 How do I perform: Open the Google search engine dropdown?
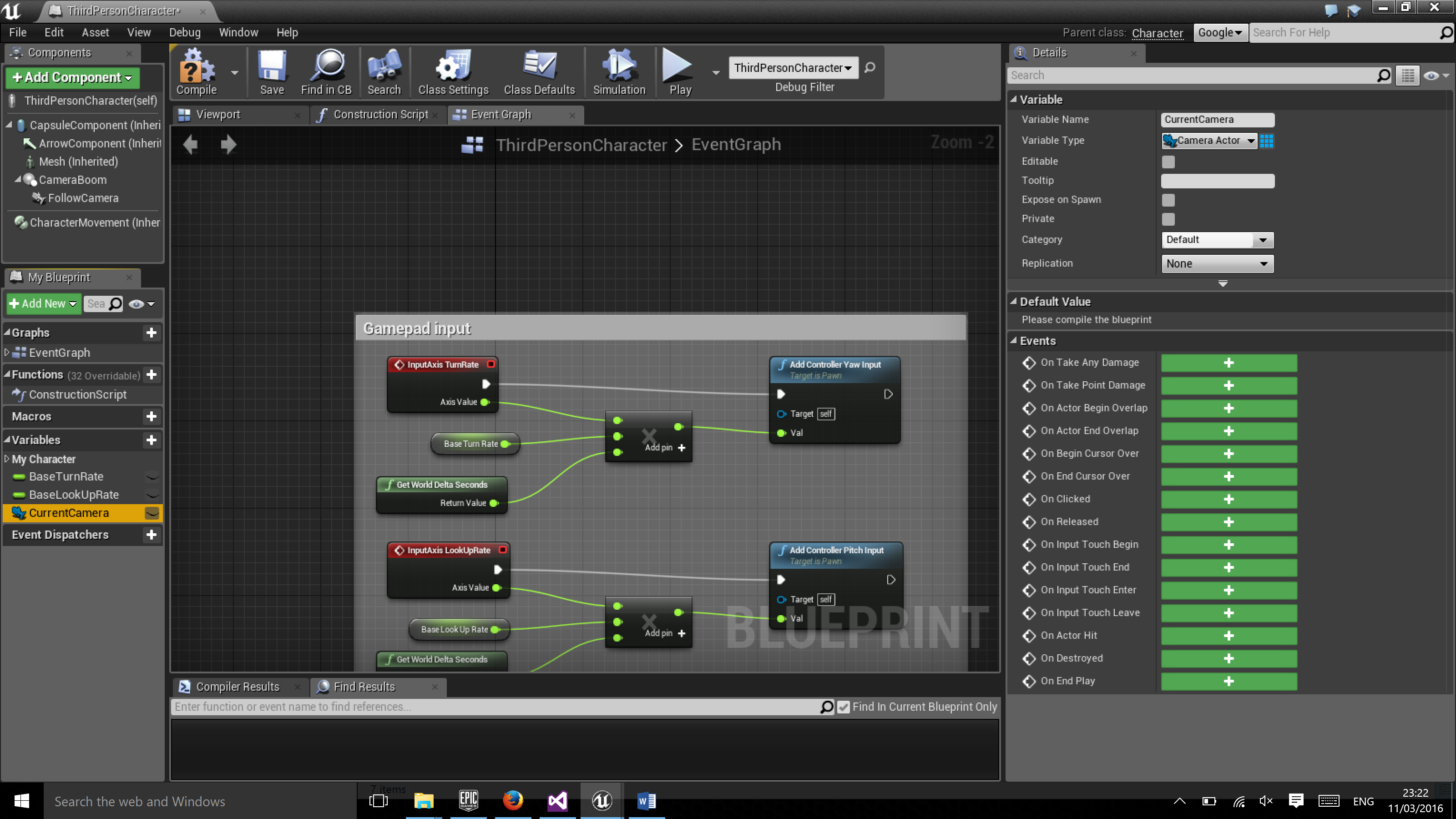[1220, 33]
